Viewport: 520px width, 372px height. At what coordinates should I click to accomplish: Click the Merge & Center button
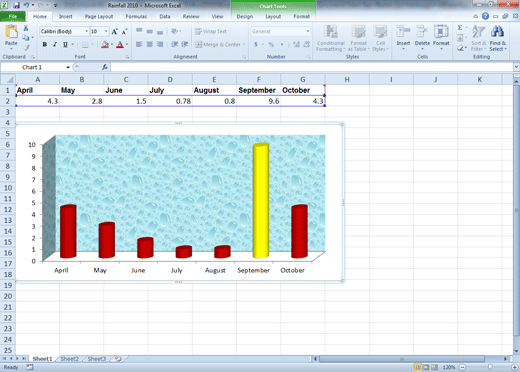[220, 44]
